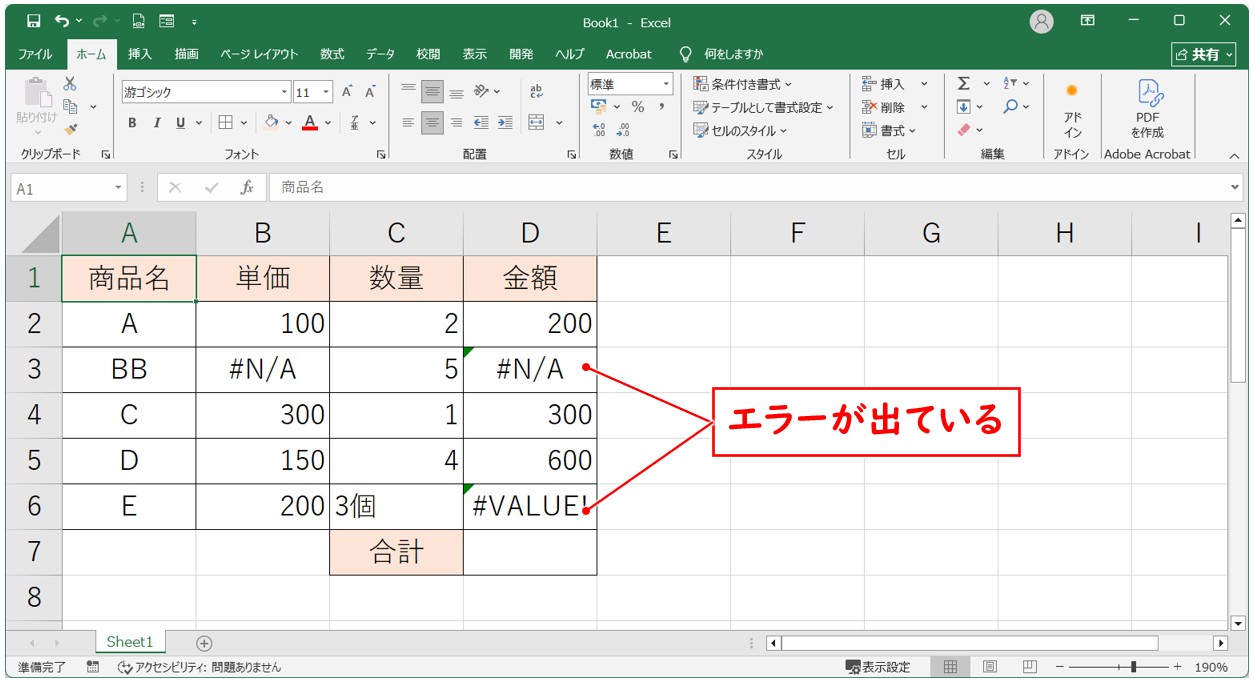This screenshot has height=685, width=1255.
Task: Select the Format Painter brush icon
Action: 70,129
